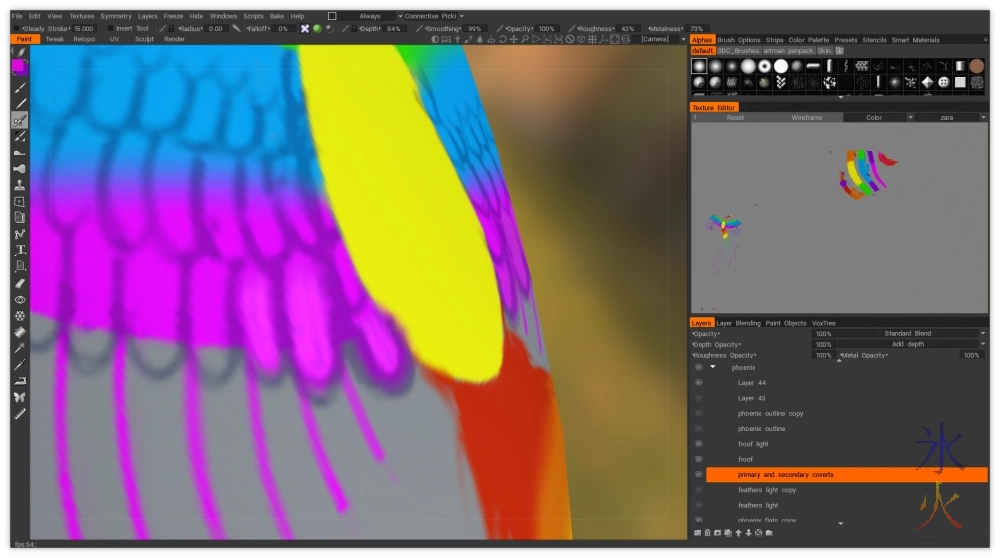Select the stamp tool icon
This screenshot has height=558, width=1000.
[x=20, y=185]
